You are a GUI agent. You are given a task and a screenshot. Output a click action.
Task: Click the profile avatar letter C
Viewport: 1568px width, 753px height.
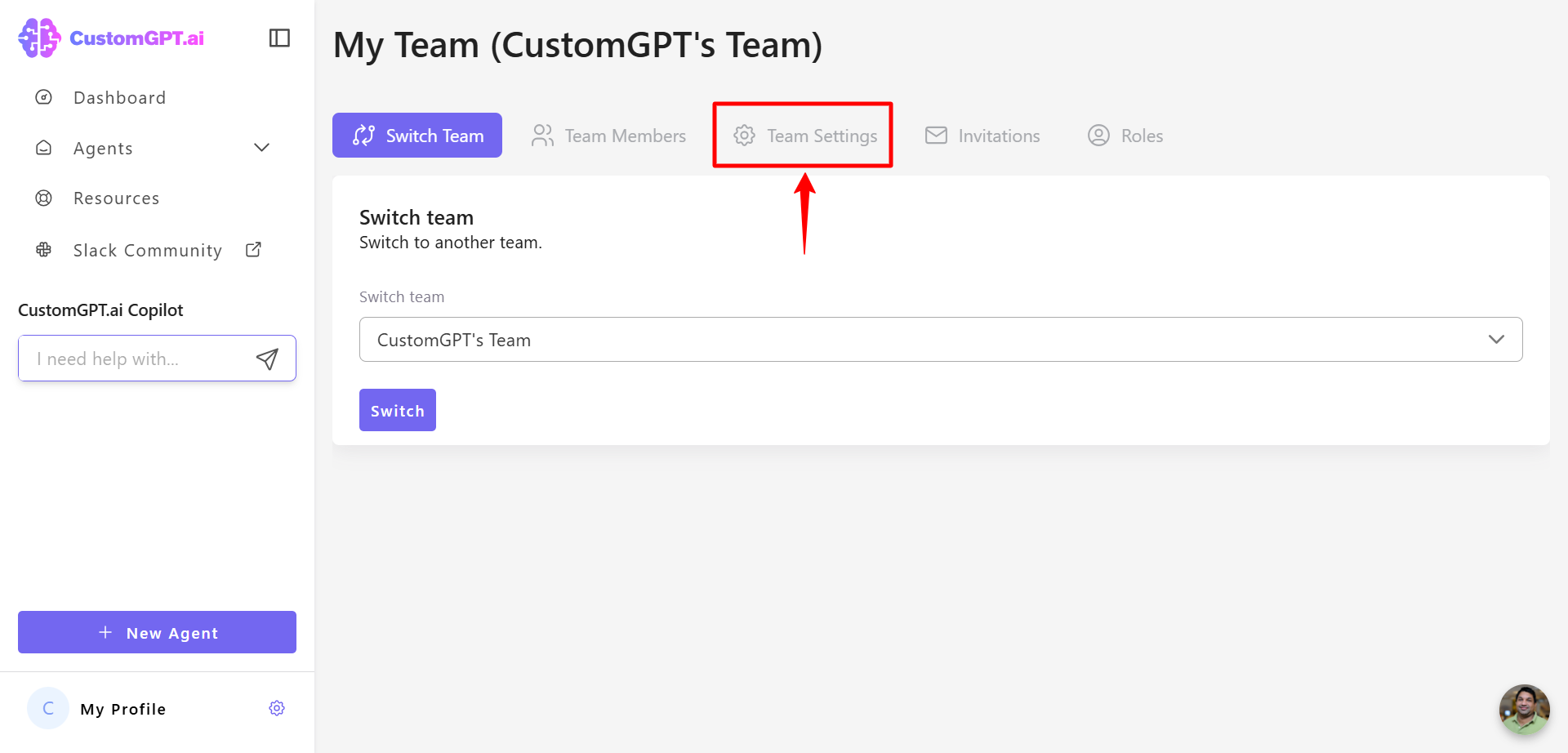[x=48, y=708]
